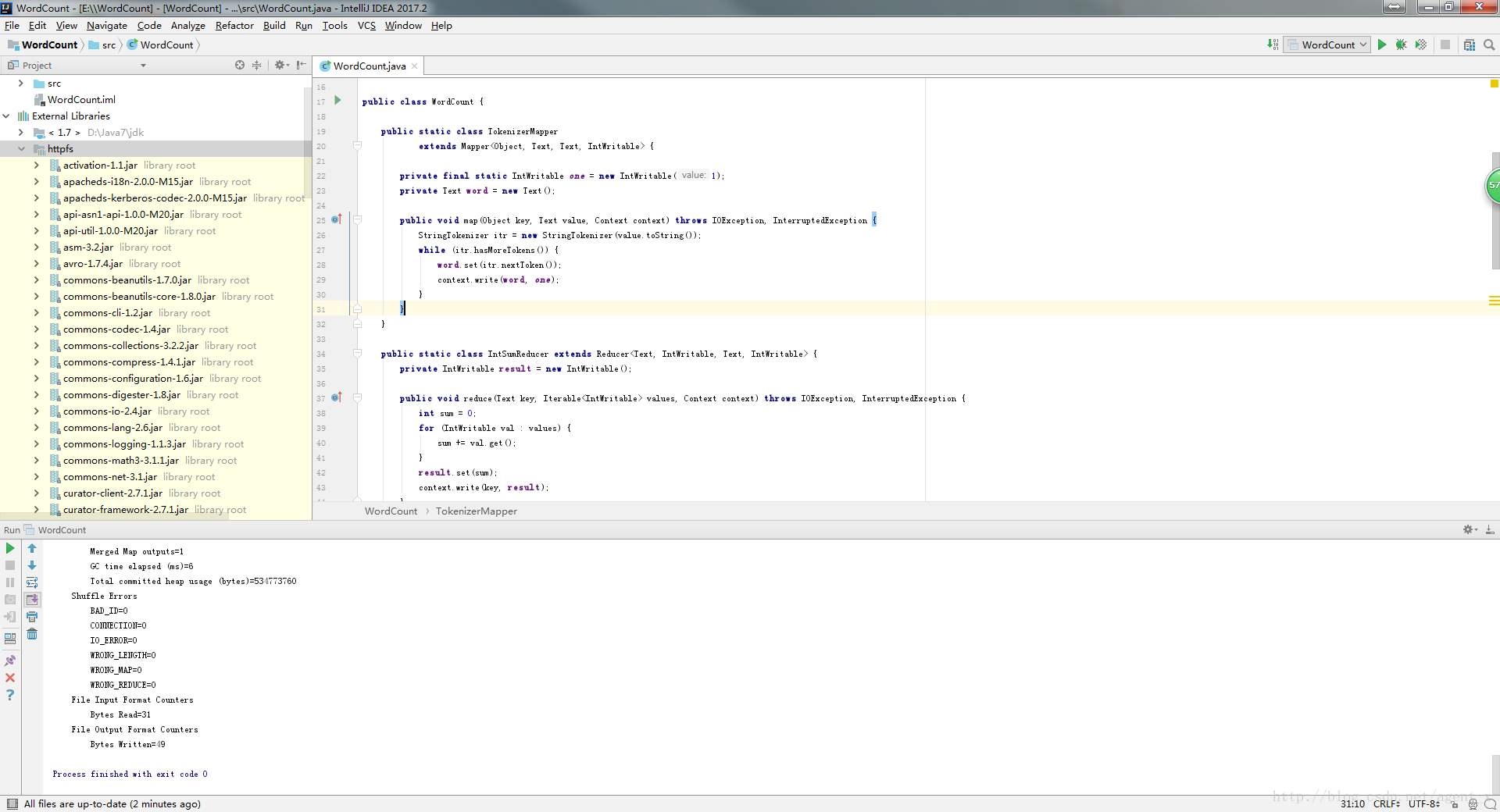Open Run panel help question mark
Image resolution: width=1500 pixels, height=812 pixels.
point(10,695)
